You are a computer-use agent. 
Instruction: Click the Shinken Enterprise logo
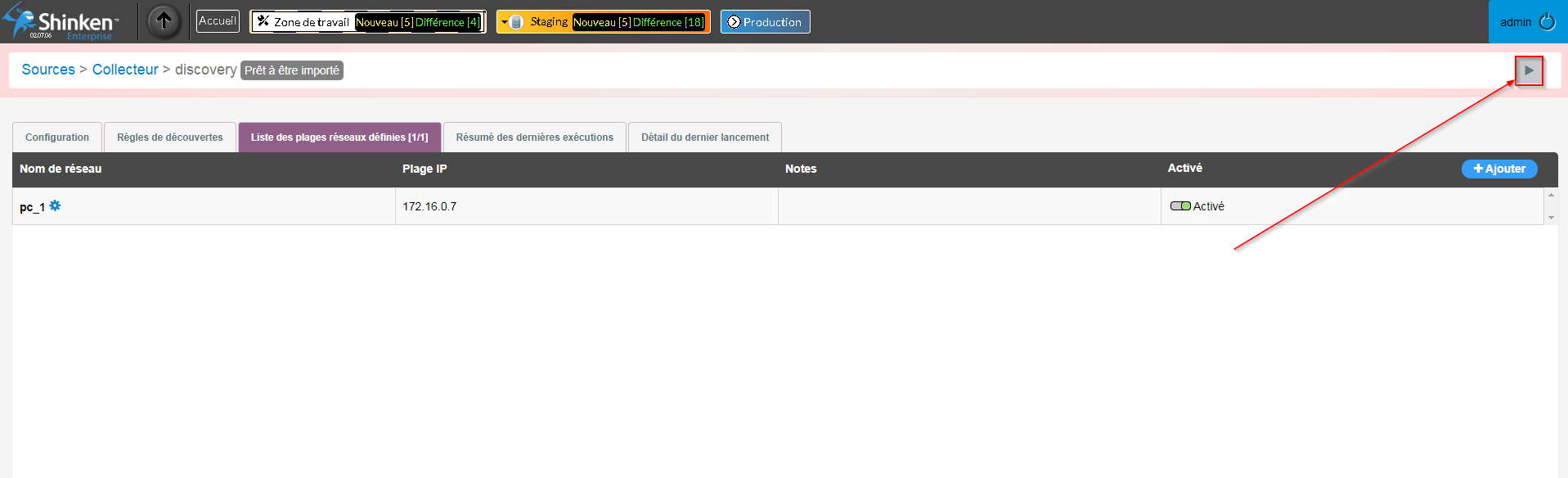click(x=61, y=22)
